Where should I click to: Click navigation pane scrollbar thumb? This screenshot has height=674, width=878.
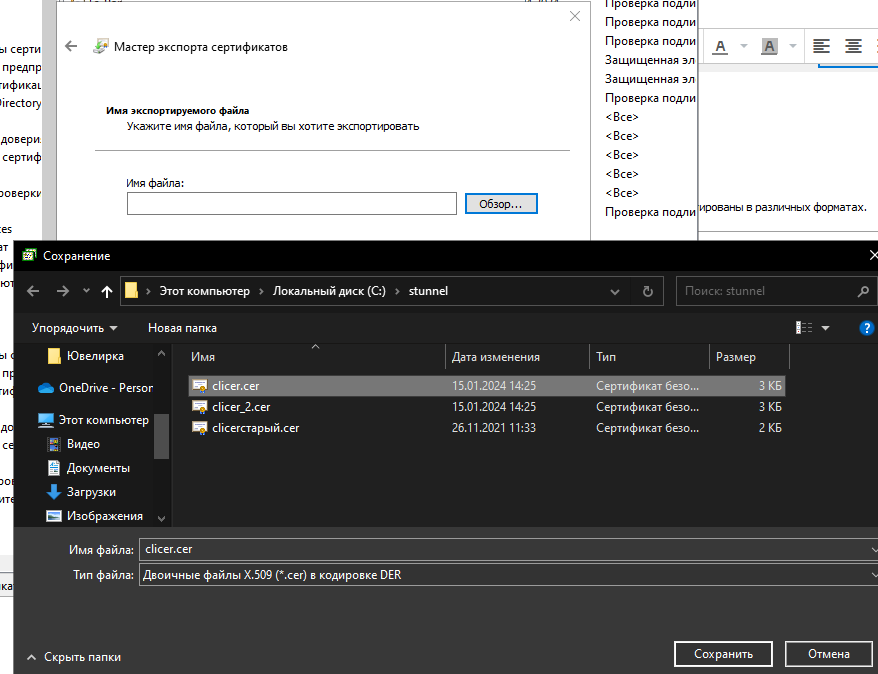click(161, 437)
